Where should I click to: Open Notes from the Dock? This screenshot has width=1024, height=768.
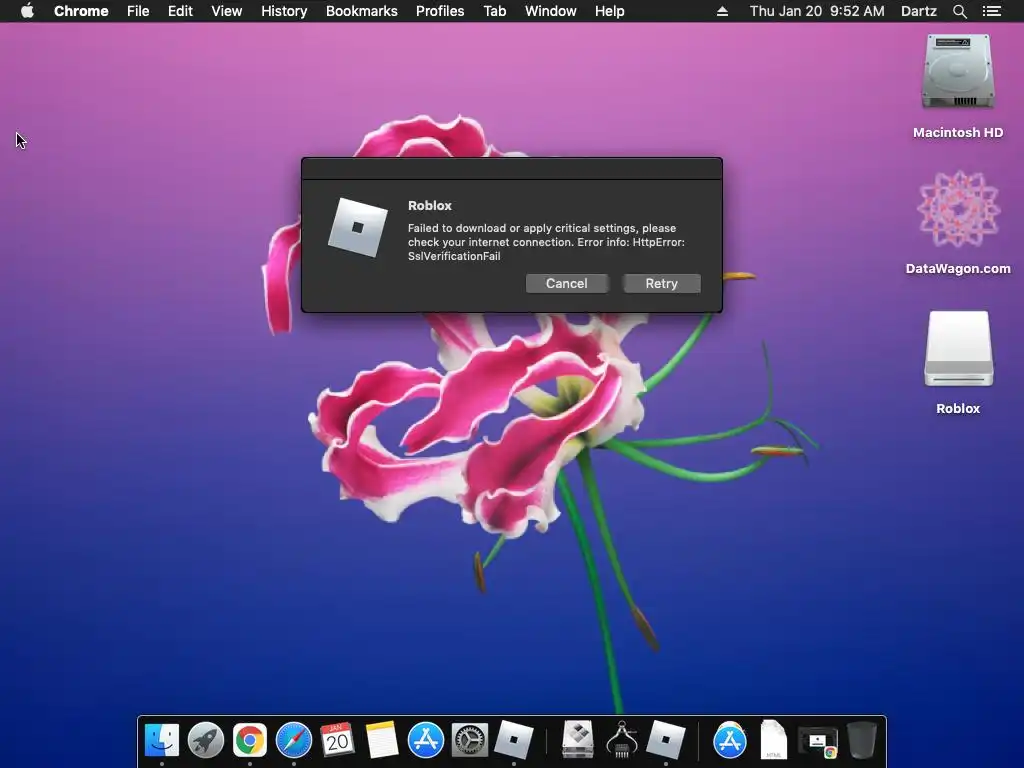point(382,740)
